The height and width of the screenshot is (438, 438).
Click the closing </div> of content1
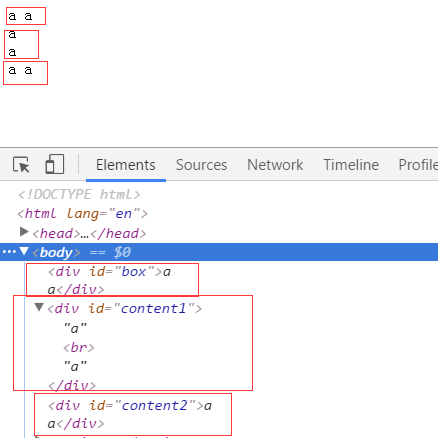(x=72, y=386)
